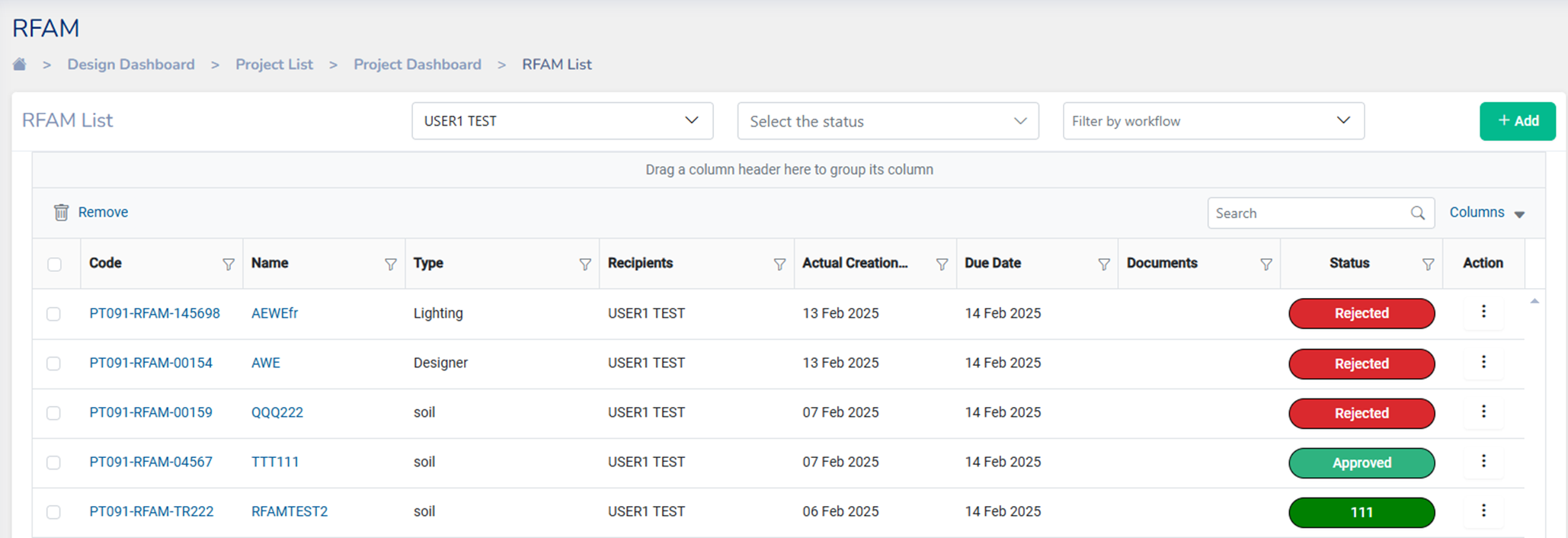This screenshot has height=538, width=1568.
Task: Navigate to Design Dashboard breadcrumb
Action: pyautogui.click(x=131, y=65)
